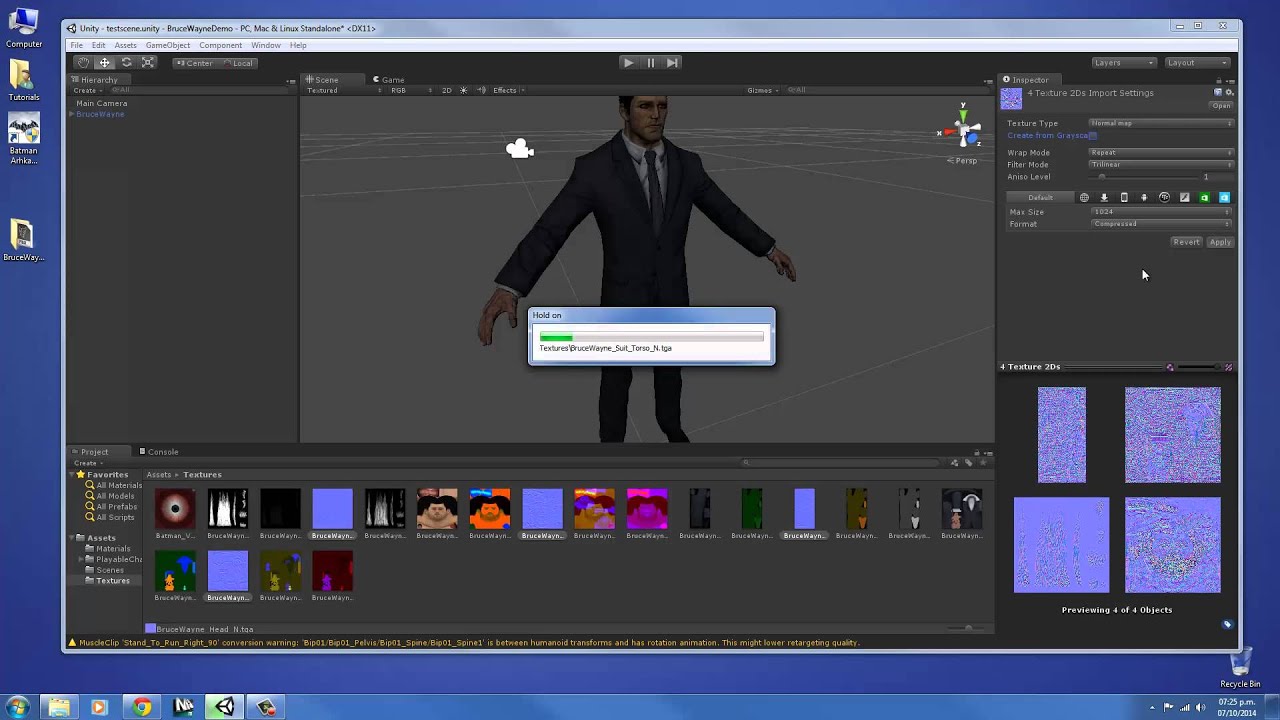Click the Pause button
The image size is (1280, 720).
tap(650, 63)
